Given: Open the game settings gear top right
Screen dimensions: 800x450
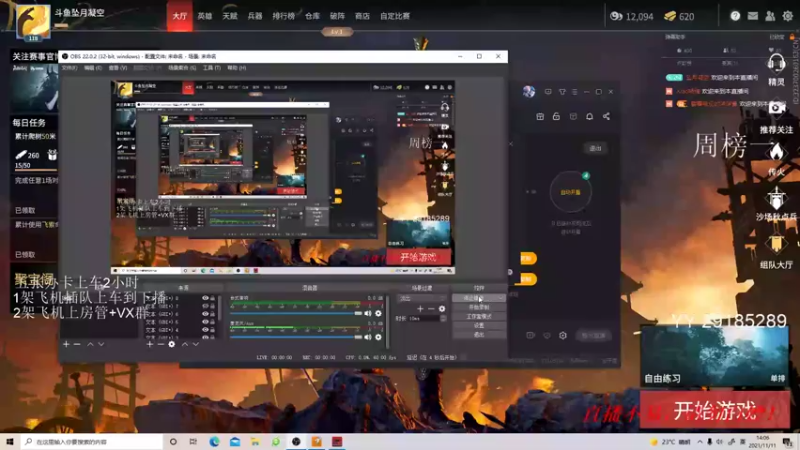Looking at the screenshot, I should point(787,16).
